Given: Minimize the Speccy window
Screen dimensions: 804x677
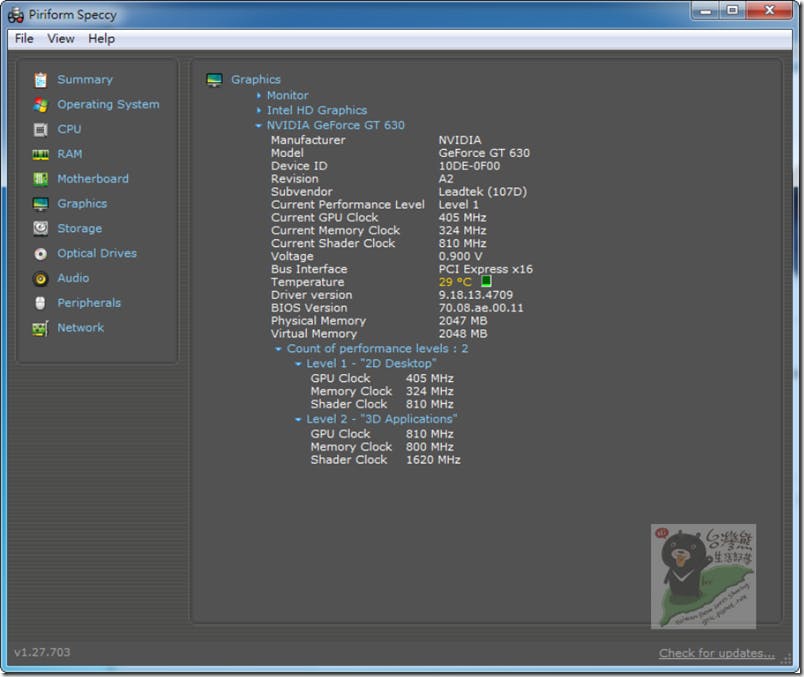Looking at the screenshot, I should (x=706, y=11).
